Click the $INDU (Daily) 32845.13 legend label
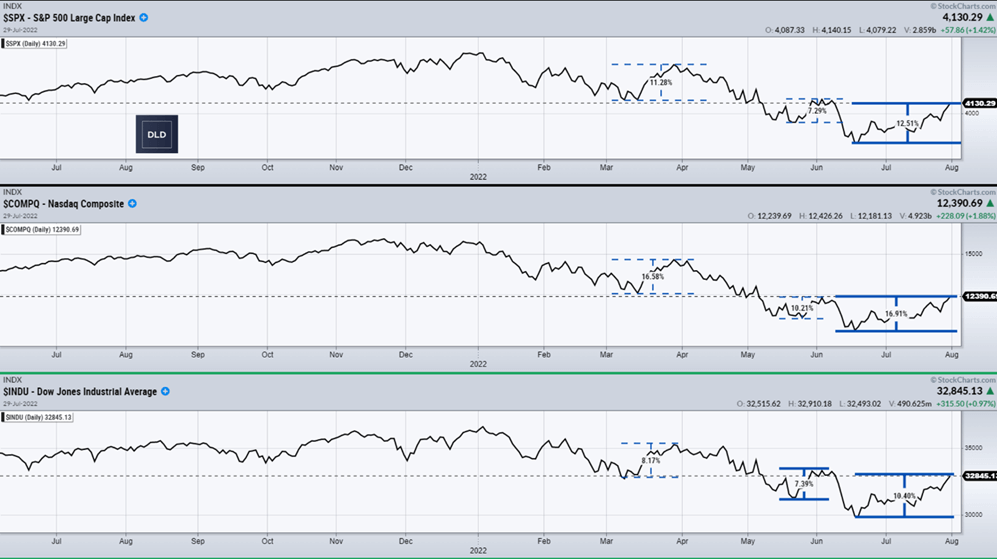 (38, 417)
